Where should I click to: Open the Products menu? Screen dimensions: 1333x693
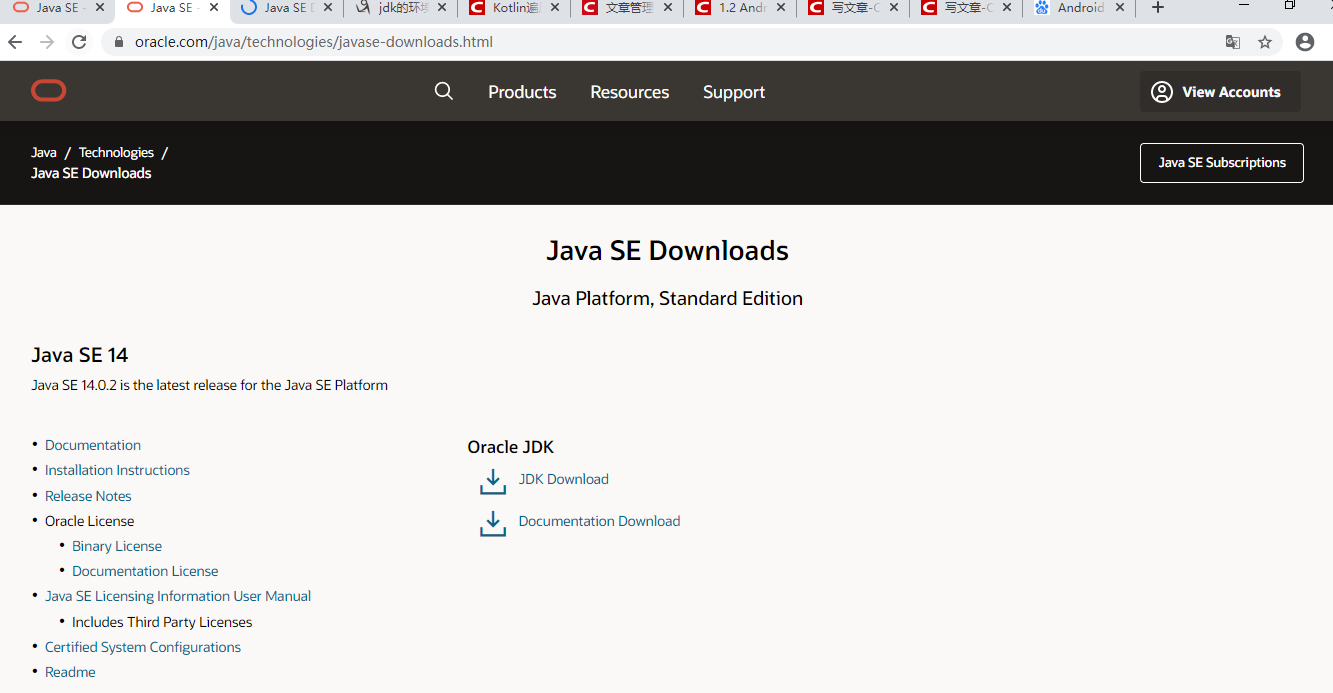coord(522,92)
